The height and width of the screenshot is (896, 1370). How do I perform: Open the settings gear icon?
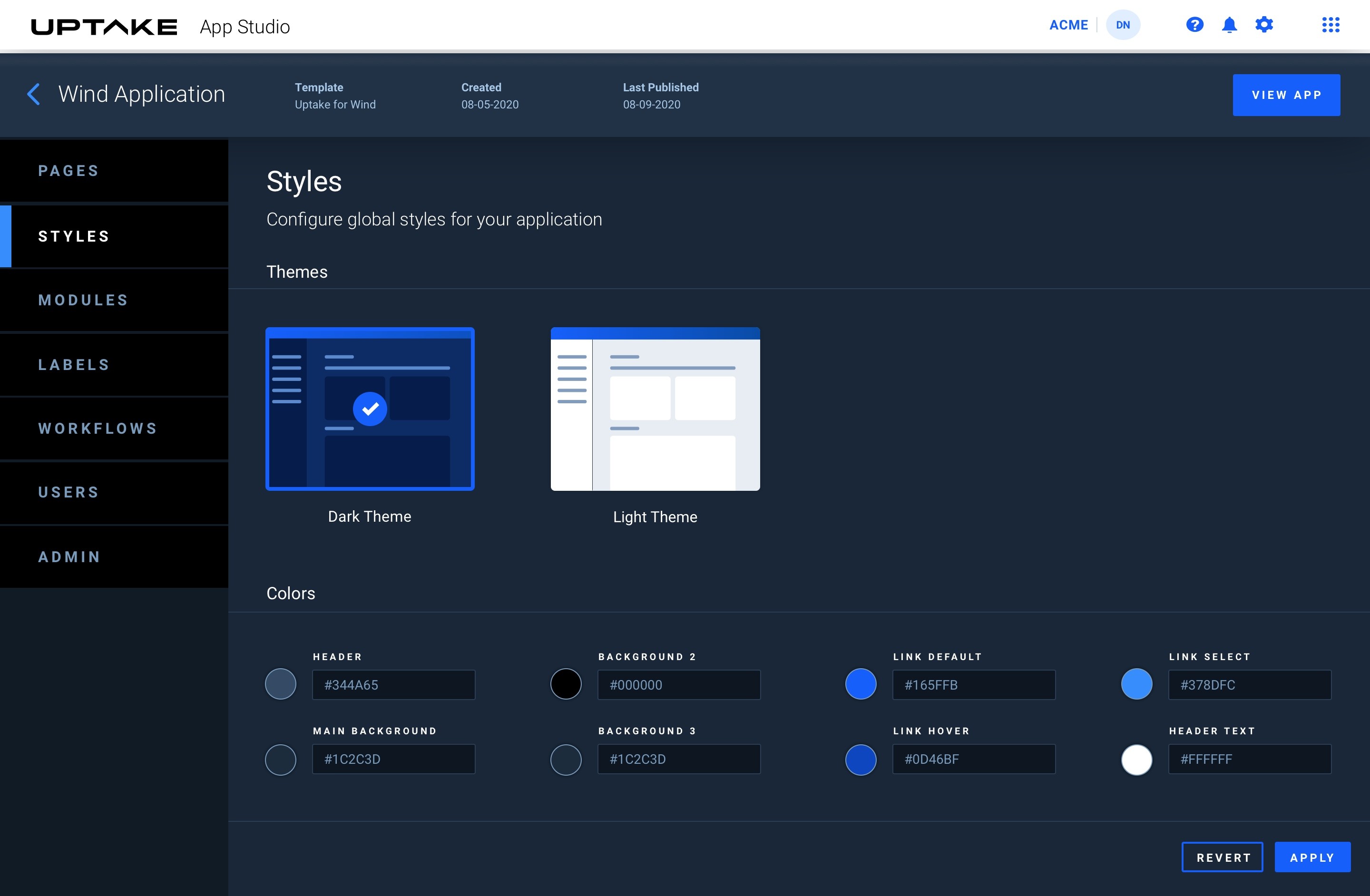point(1264,25)
